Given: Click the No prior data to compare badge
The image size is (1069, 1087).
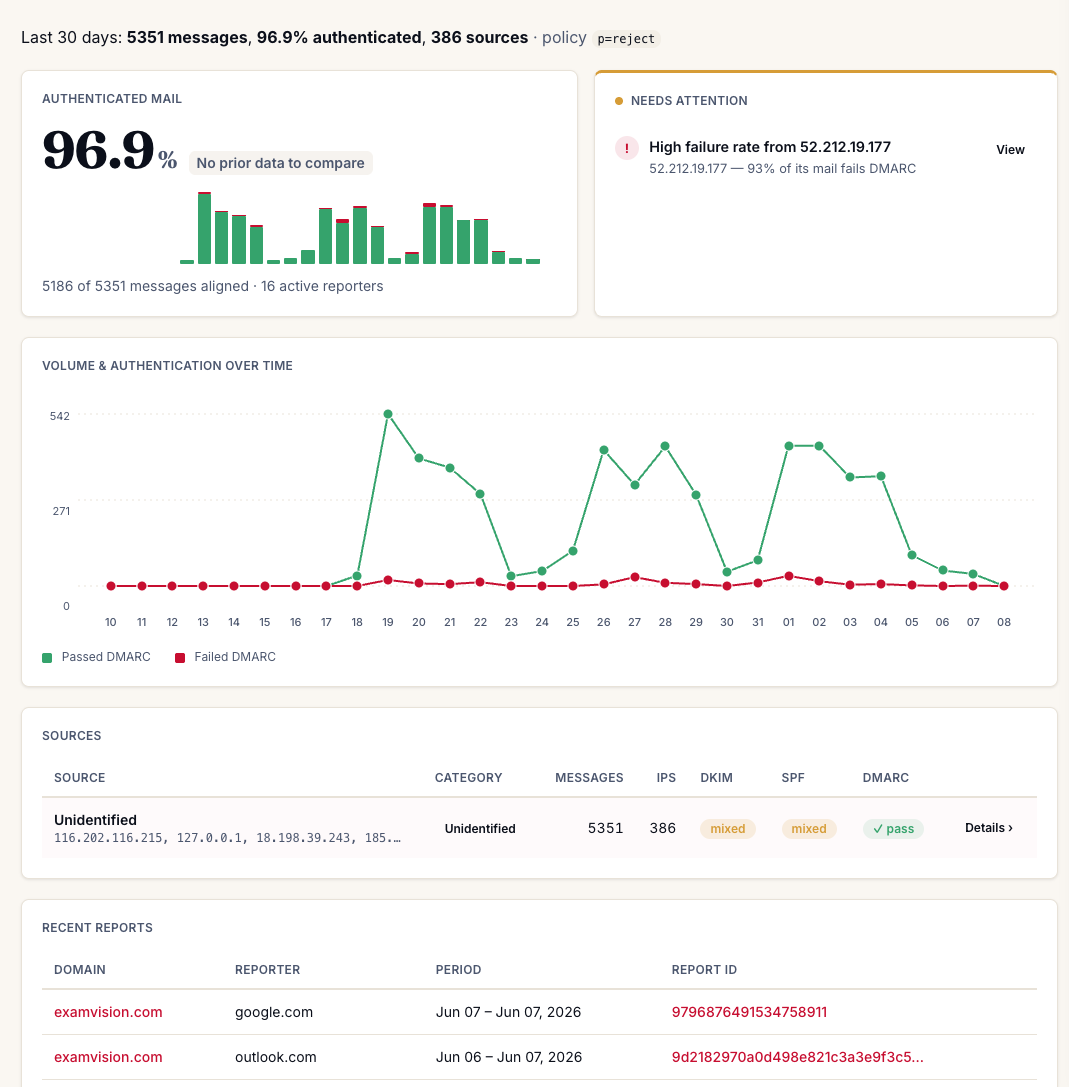Looking at the screenshot, I should pos(280,163).
